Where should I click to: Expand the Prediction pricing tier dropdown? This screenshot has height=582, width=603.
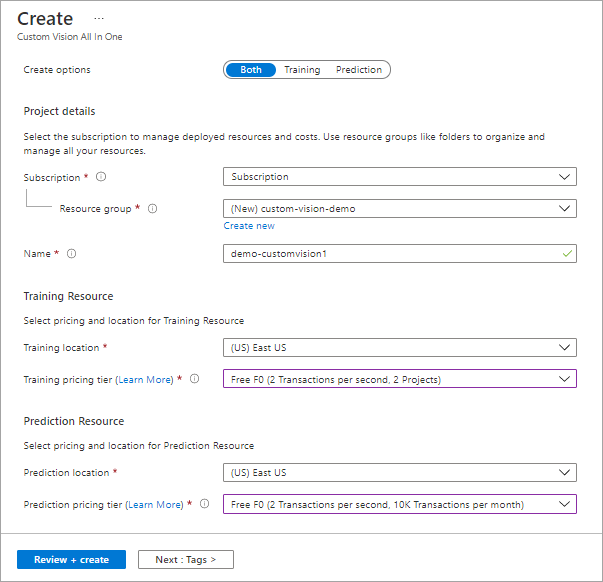[x=399, y=505]
